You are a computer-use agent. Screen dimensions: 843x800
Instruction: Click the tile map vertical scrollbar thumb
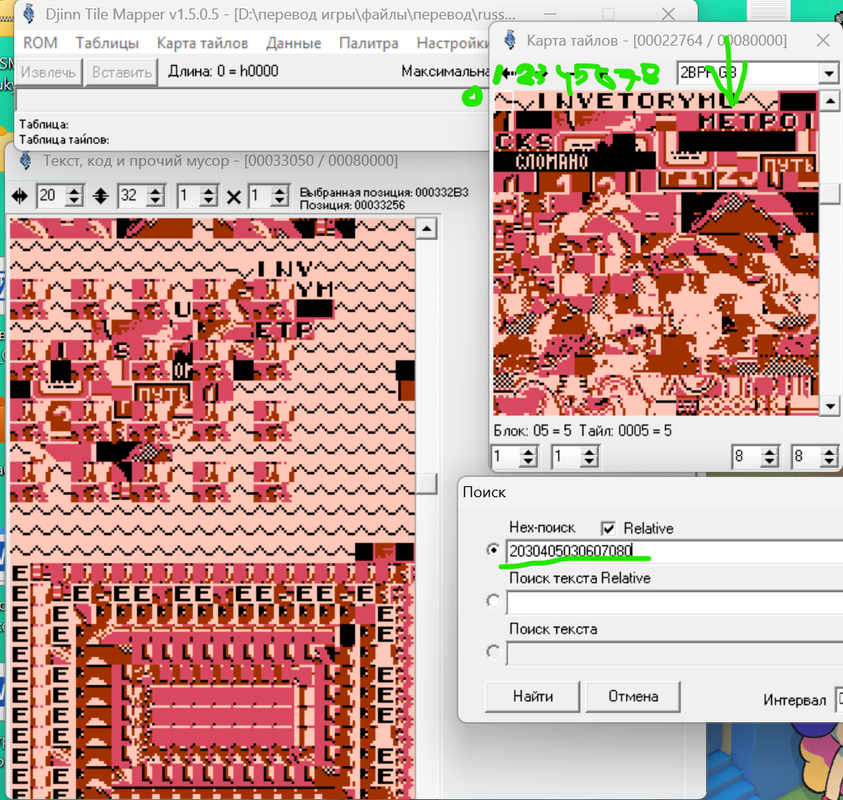coord(830,193)
